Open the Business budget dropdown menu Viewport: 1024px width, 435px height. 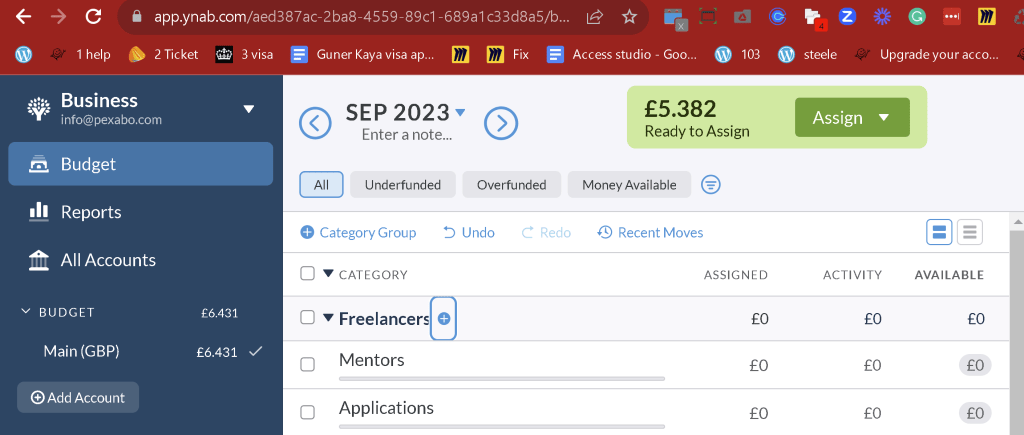point(249,109)
